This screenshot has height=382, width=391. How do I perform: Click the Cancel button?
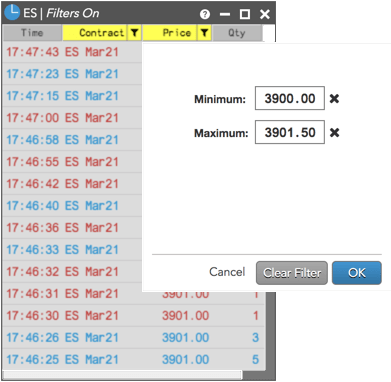pos(227,272)
